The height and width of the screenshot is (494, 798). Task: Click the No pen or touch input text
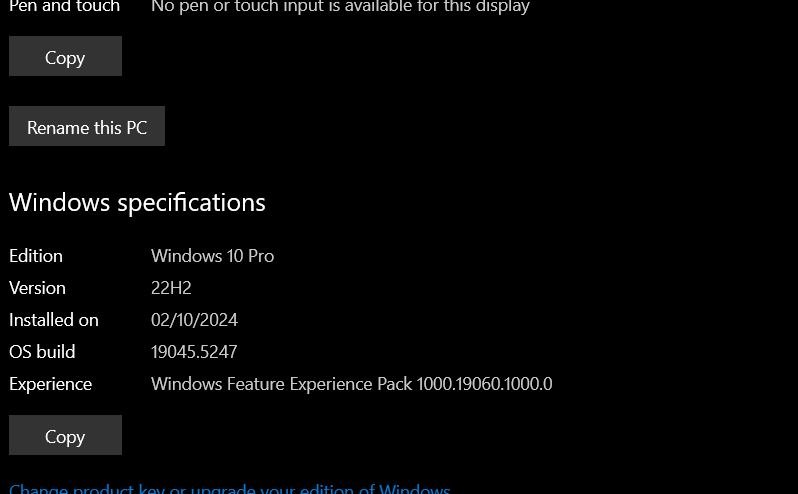[x=340, y=7]
